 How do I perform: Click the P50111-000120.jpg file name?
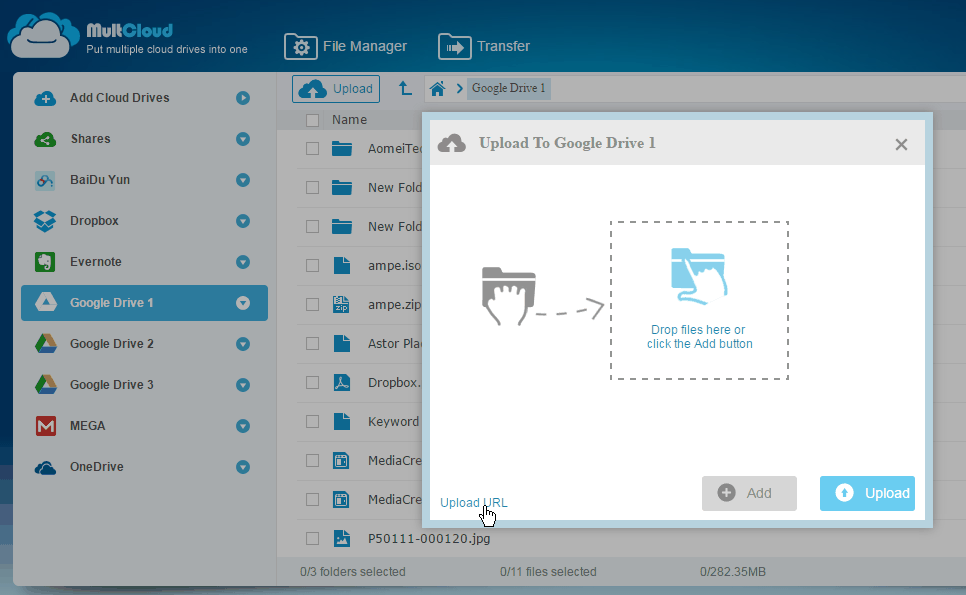429,539
